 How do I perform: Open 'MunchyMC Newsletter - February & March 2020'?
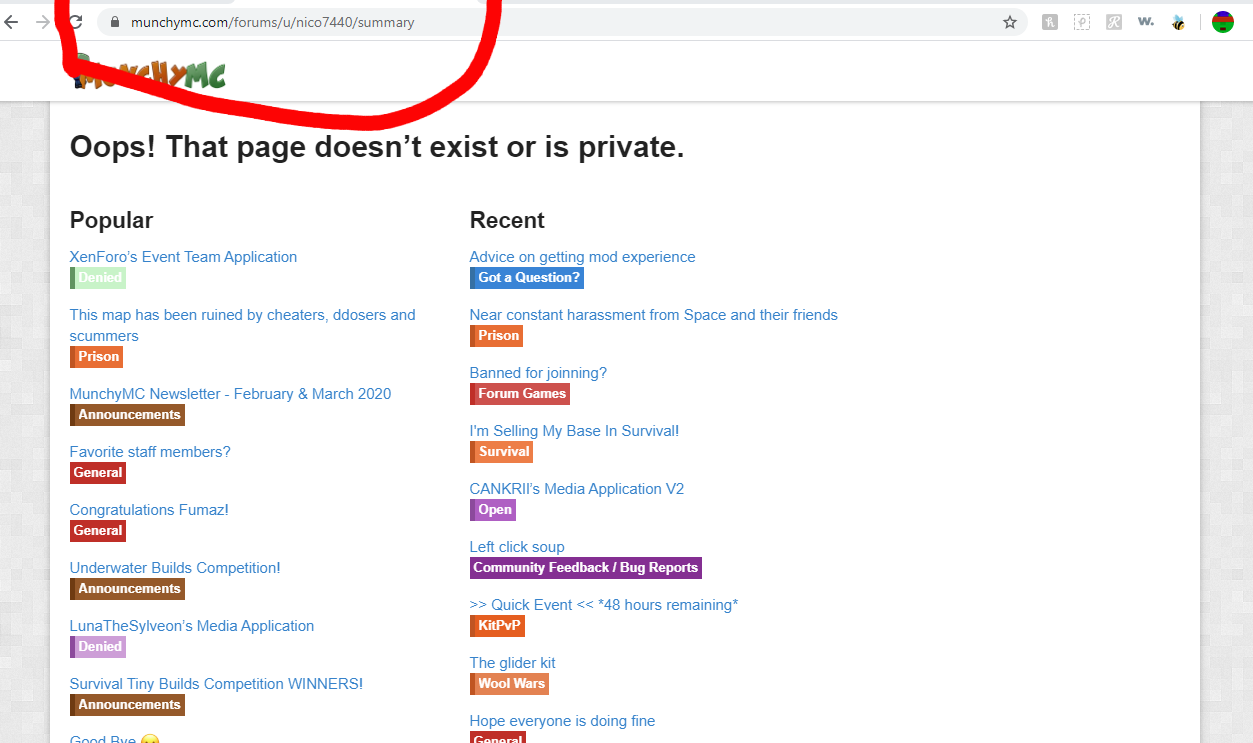coord(230,394)
